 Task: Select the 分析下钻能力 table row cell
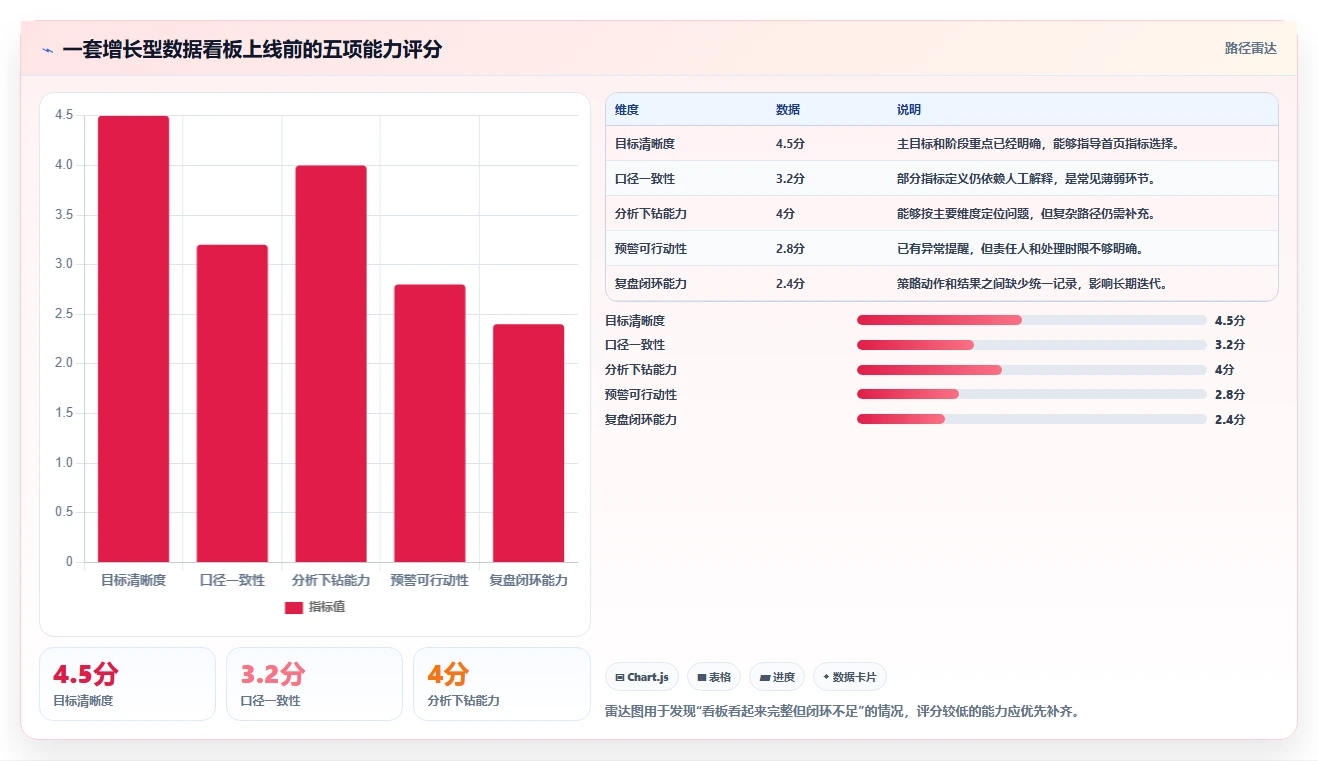[651, 214]
